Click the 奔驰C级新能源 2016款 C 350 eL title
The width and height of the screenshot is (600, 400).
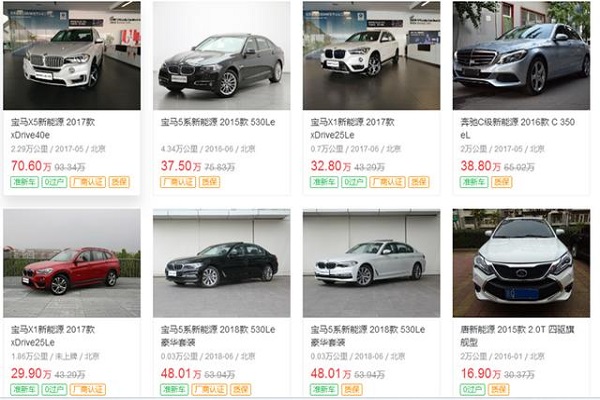[x=517, y=129]
